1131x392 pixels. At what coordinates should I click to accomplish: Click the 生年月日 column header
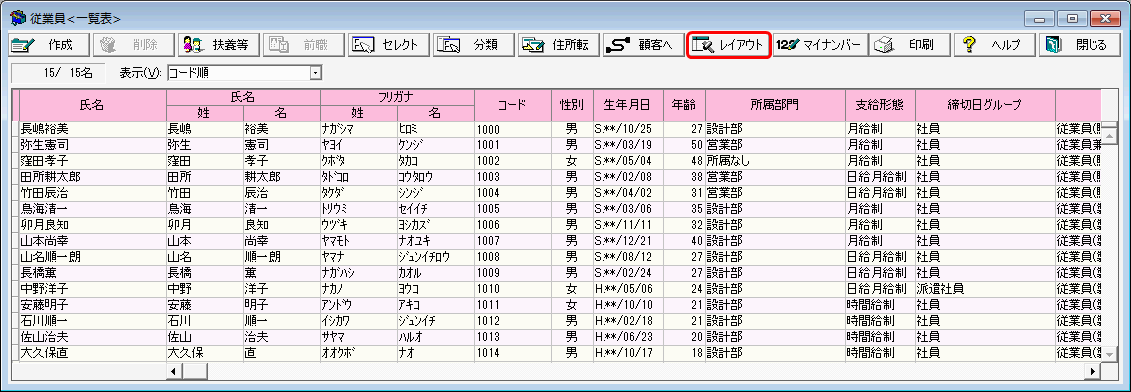[x=628, y=105]
